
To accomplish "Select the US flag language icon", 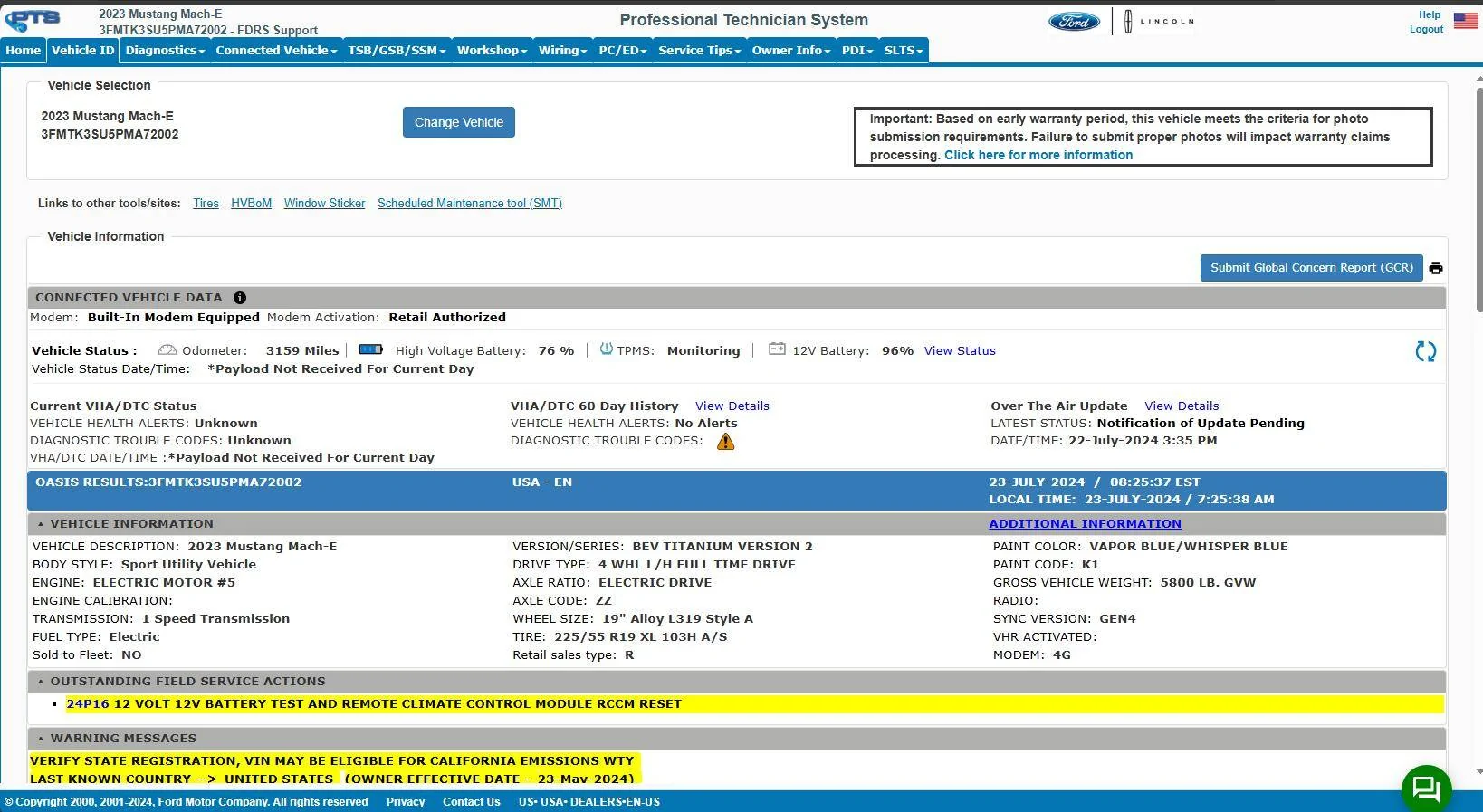I will (1466, 21).
